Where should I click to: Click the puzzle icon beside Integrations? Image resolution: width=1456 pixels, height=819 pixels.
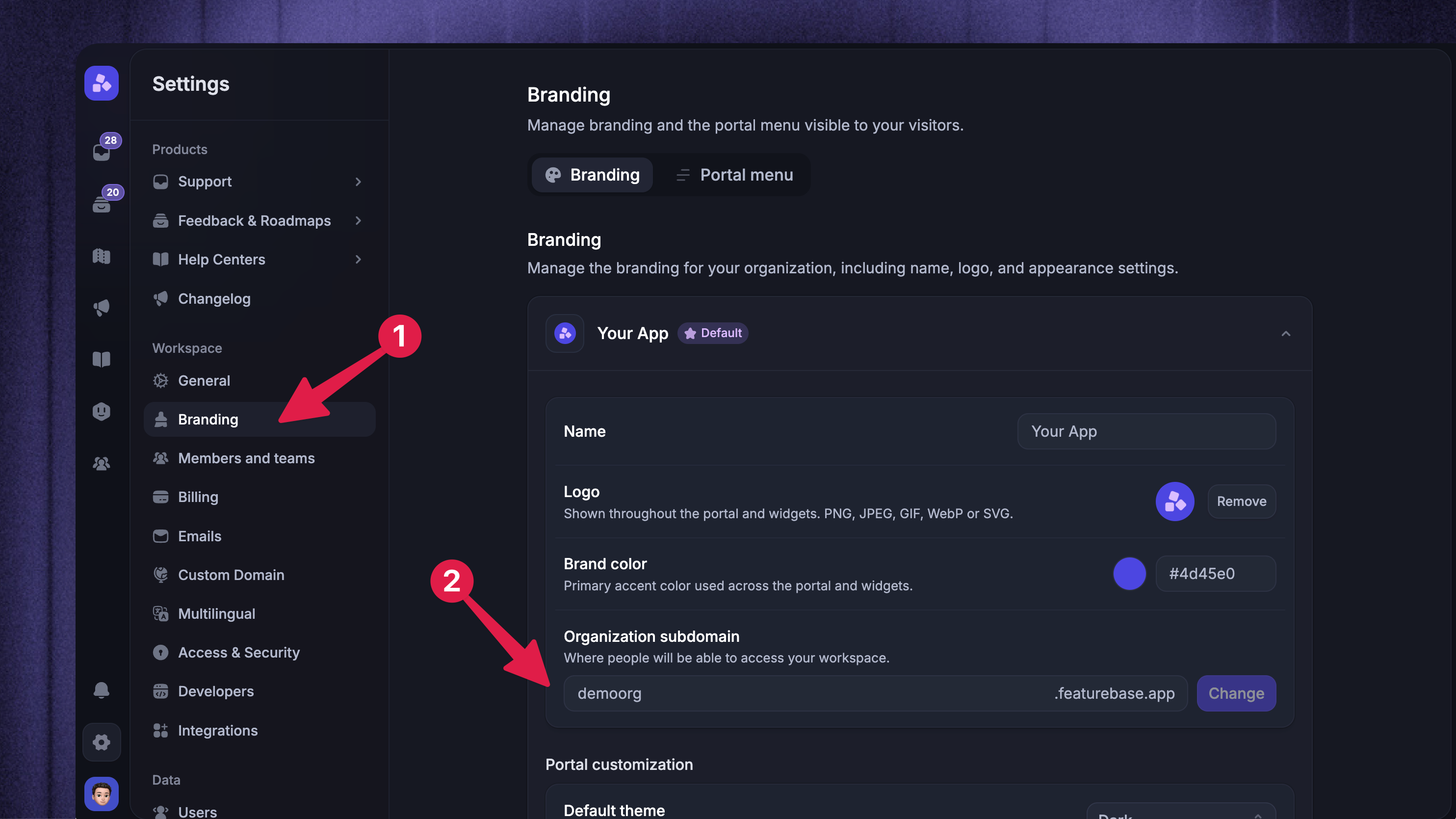(160, 730)
